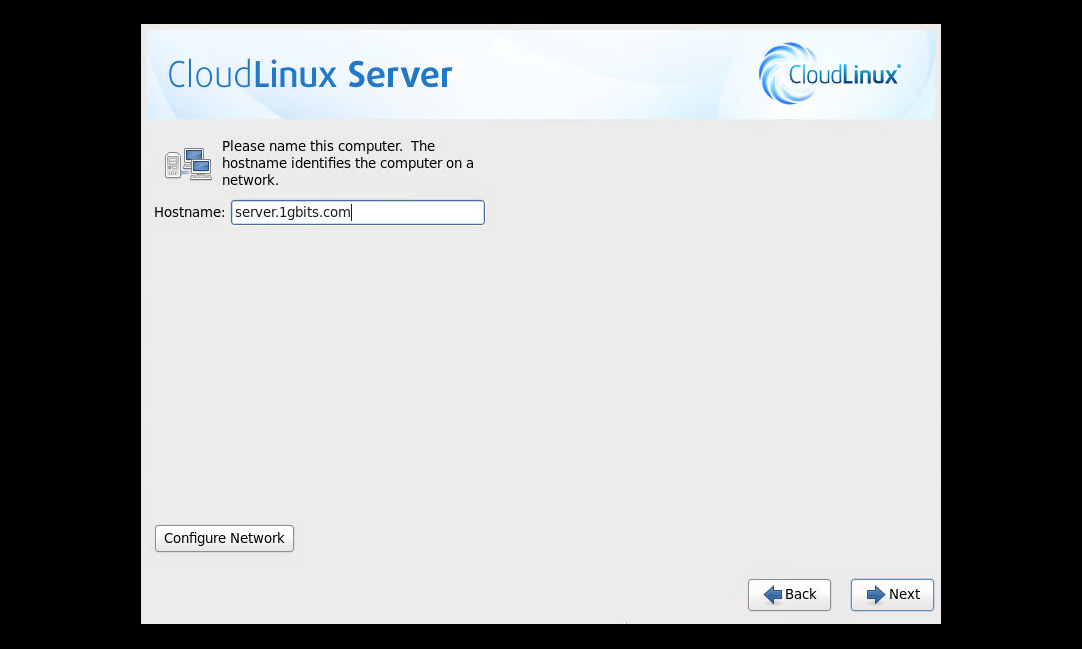Click the "Back" text label
This screenshot has height=649, width=1082.
[800, 594]
